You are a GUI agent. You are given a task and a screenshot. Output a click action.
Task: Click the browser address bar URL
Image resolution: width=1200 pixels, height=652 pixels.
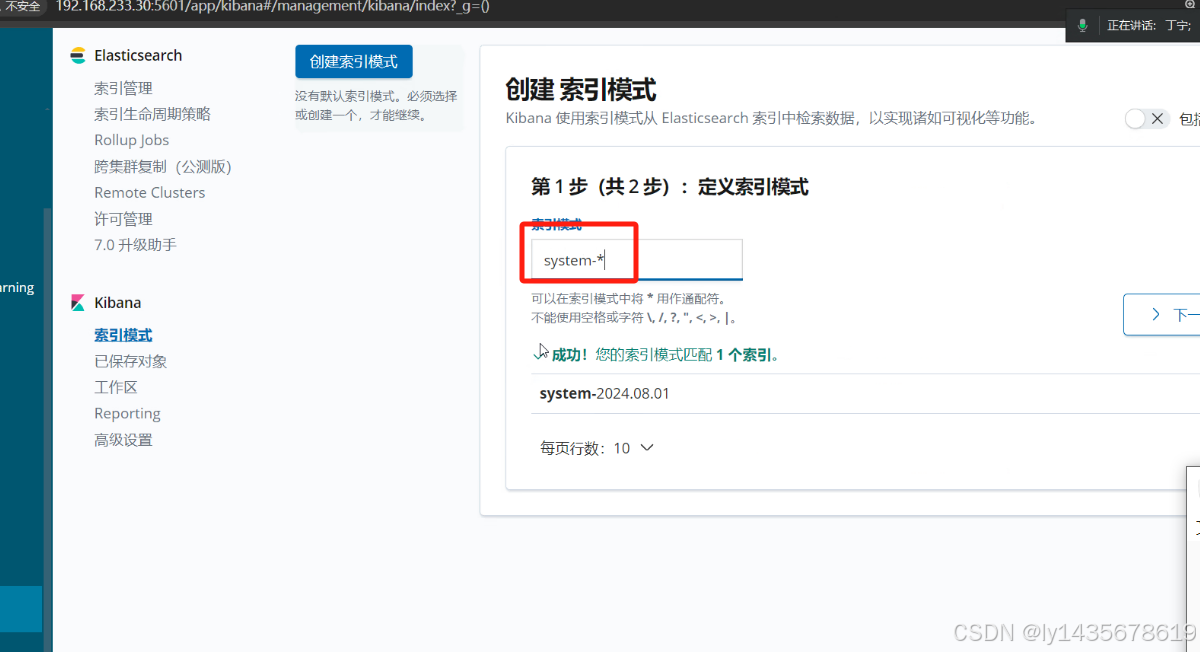point(272,7)
